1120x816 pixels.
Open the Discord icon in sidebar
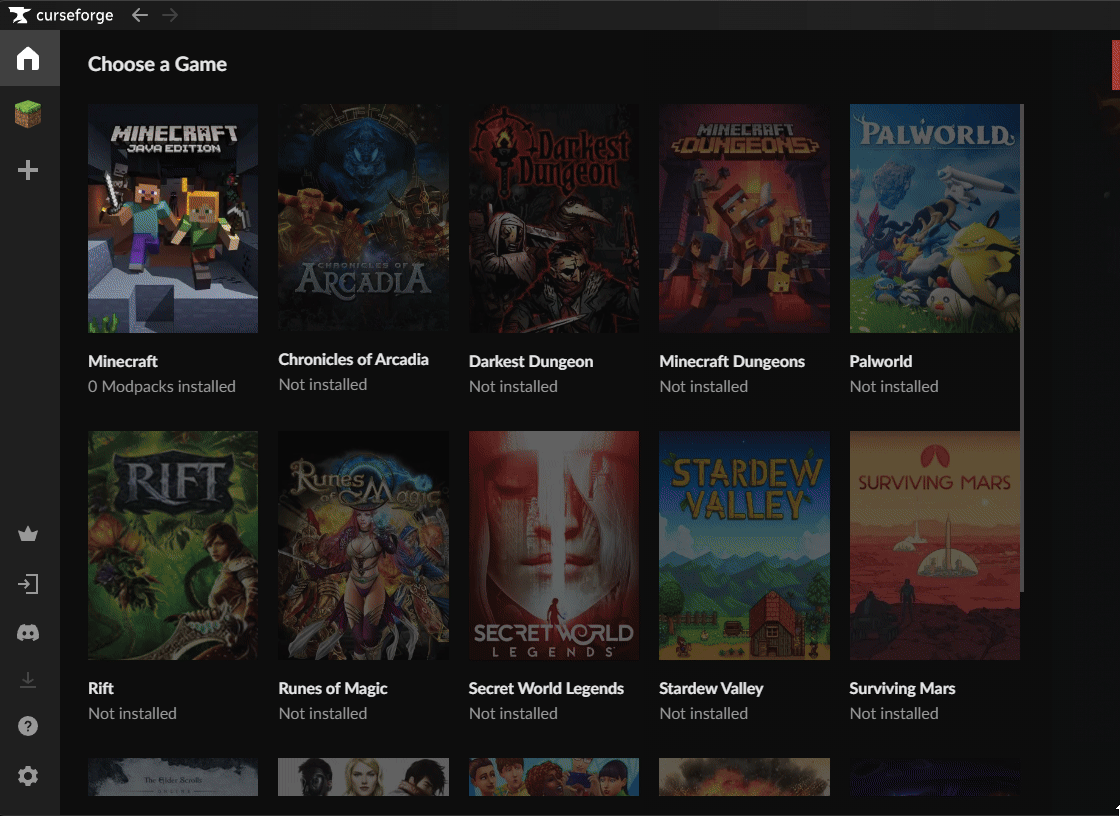(x=28, y=632)
